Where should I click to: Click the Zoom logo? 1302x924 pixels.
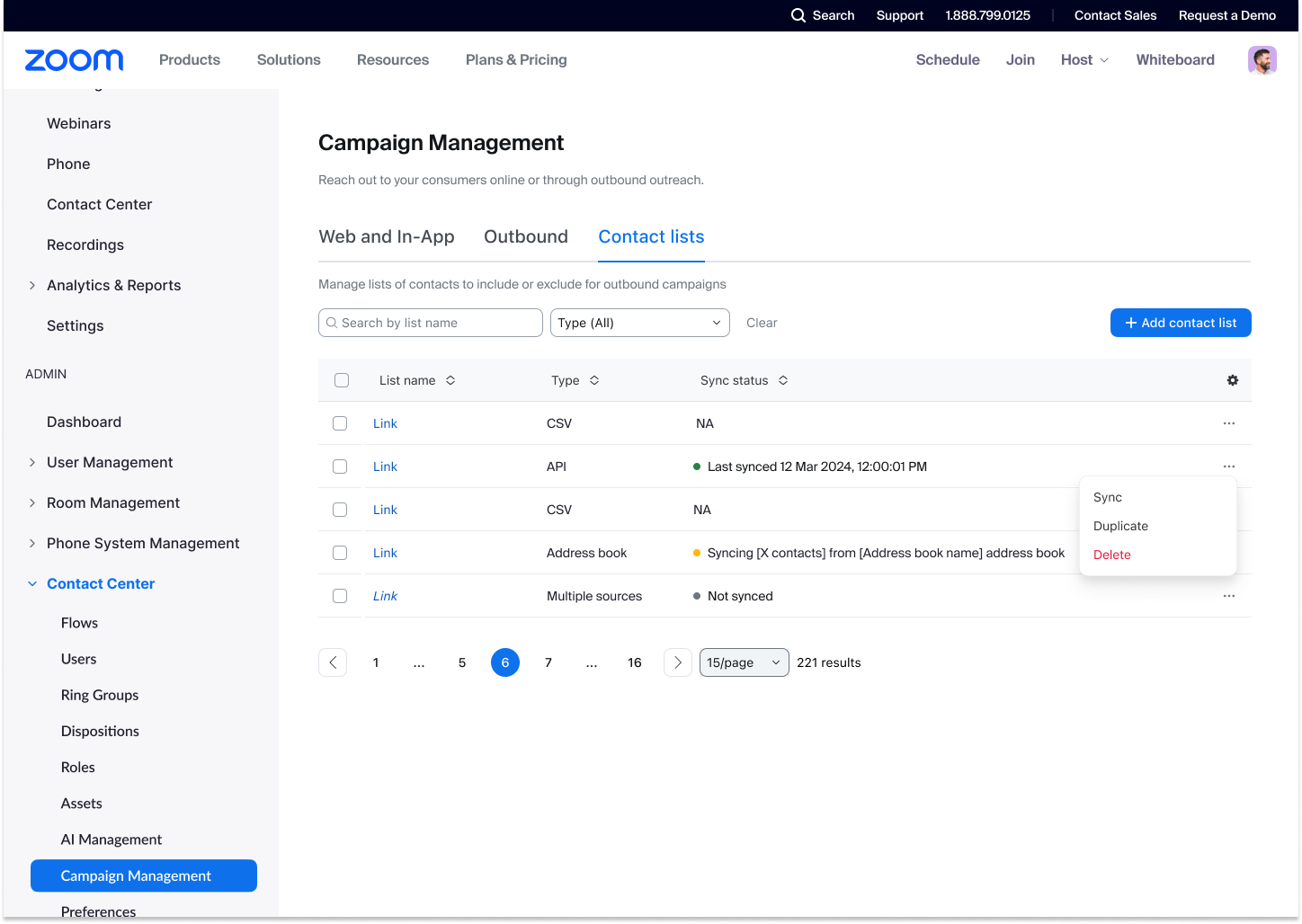pyautogui.click(x=74, y=60)
